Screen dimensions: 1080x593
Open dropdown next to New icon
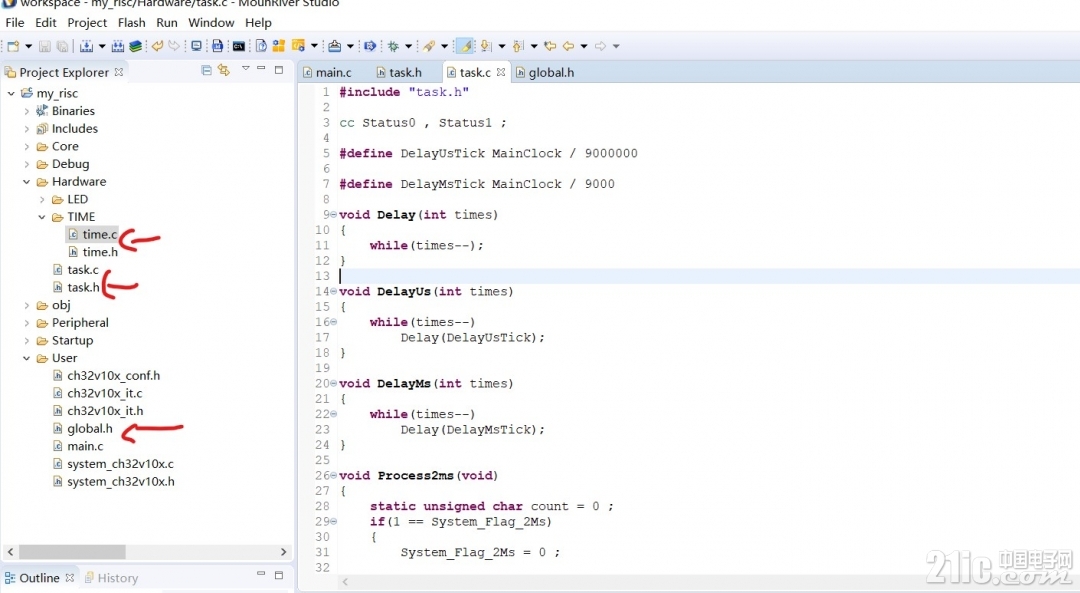[28, 46]
